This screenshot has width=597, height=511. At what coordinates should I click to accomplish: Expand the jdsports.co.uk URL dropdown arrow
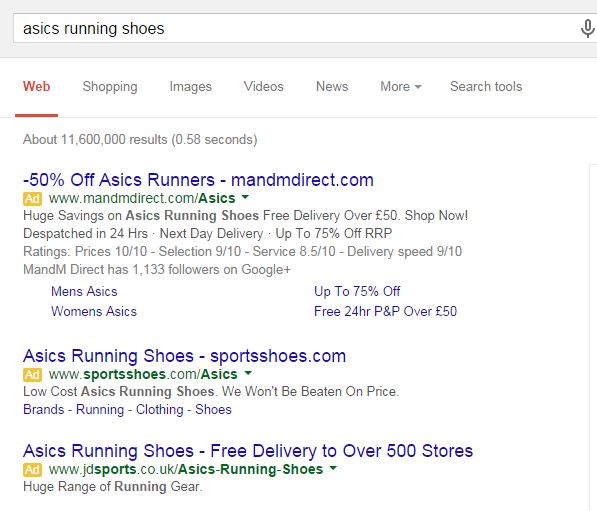[x=333, y=468]
